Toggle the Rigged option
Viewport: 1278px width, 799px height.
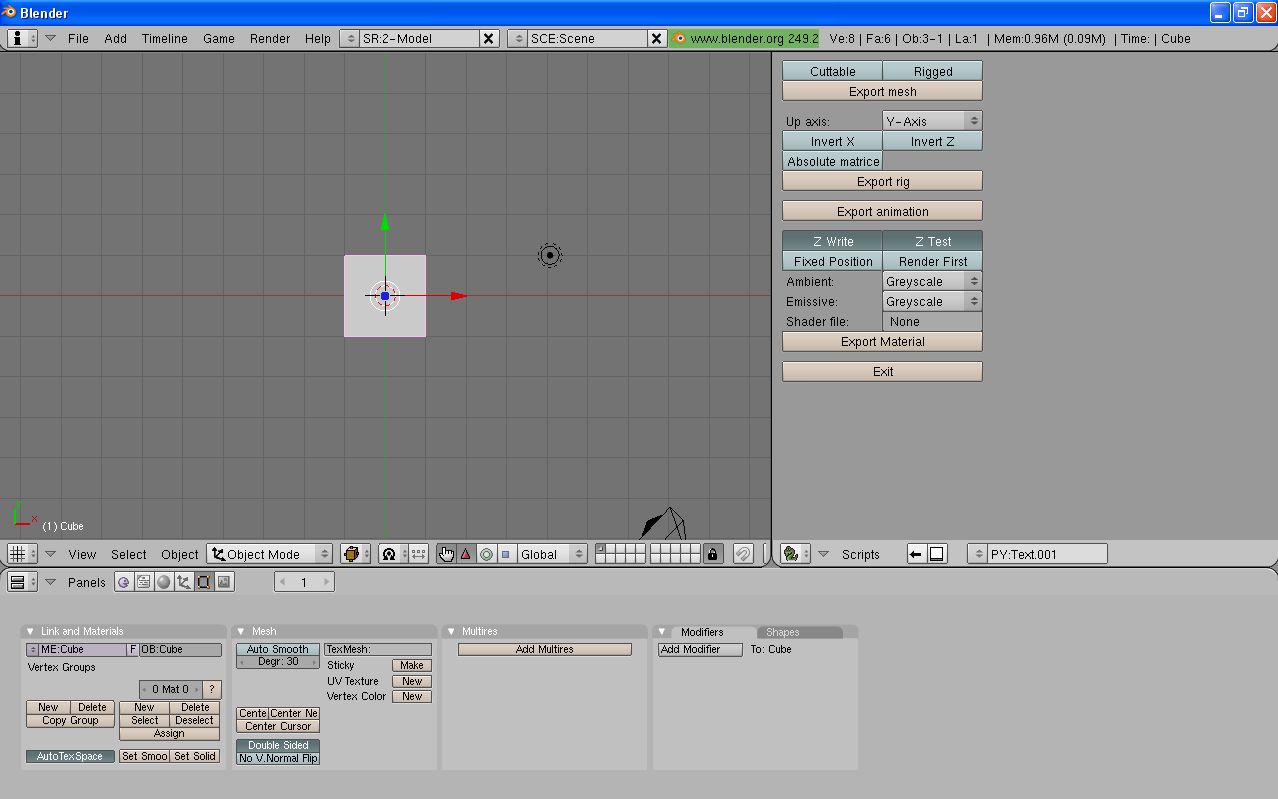pos(932,71)
